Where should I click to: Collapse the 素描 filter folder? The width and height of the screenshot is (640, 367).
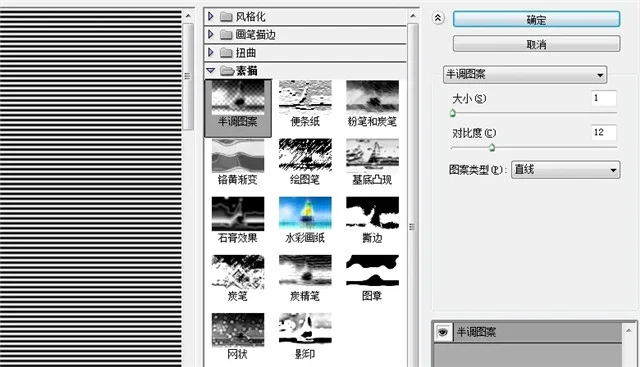click(211, 70)
